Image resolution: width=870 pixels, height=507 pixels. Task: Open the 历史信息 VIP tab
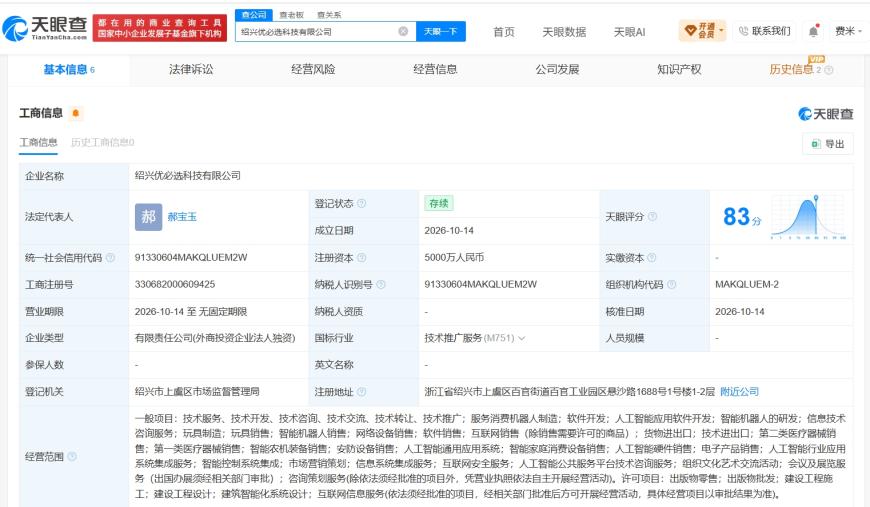pos(791,70)
